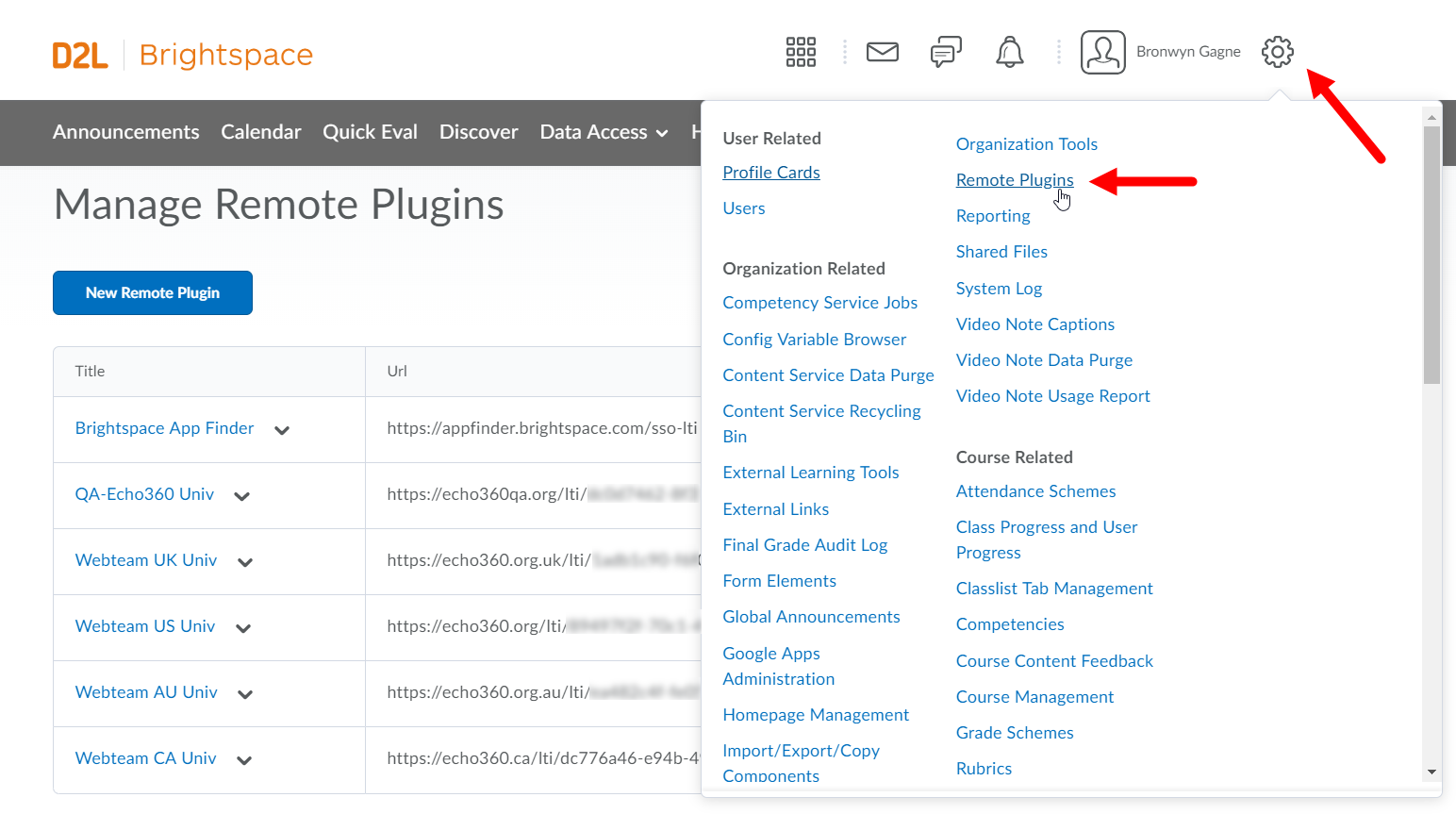Select Homepage Management link
Image resolution: width=1456 pixels, height=814 pixels.
click(816, 715)
